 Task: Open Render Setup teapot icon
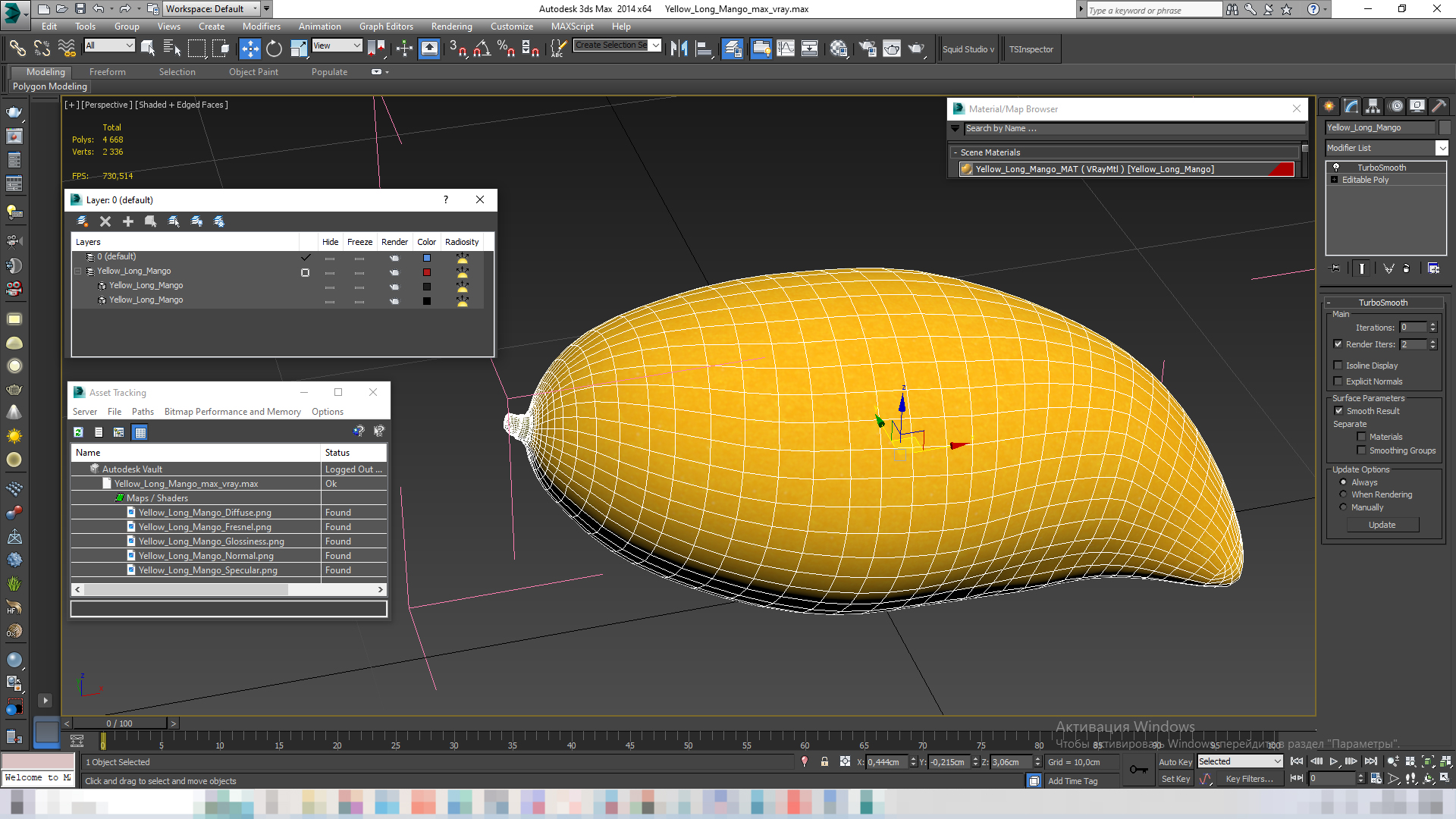[x=867, y=49]
